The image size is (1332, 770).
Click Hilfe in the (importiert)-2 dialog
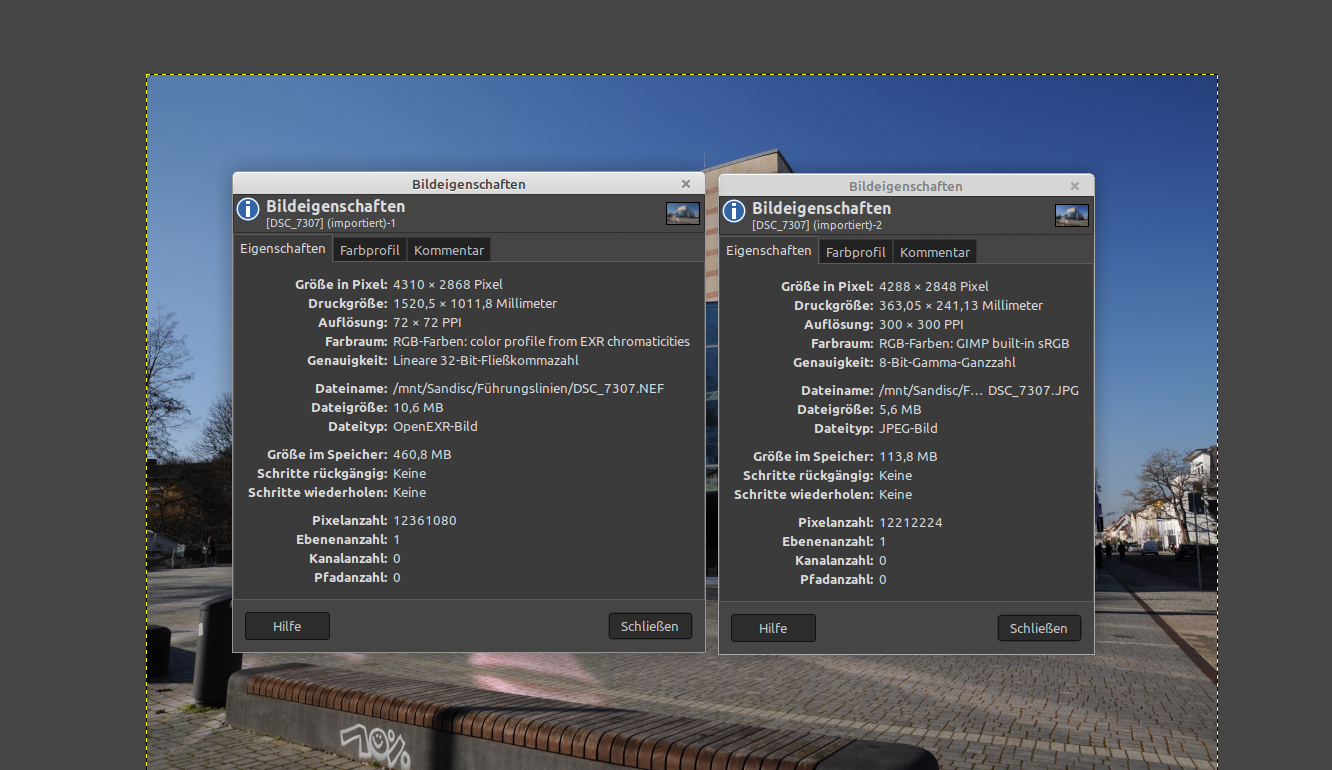pyautogui.click(x=773, y=628)
